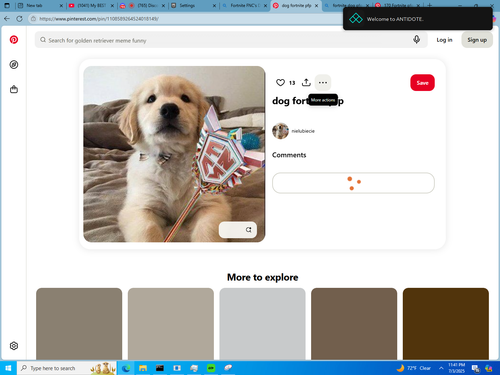Open the second beige explore tile
The height and width of the screenshot is (375, 500).
point(171,324)
